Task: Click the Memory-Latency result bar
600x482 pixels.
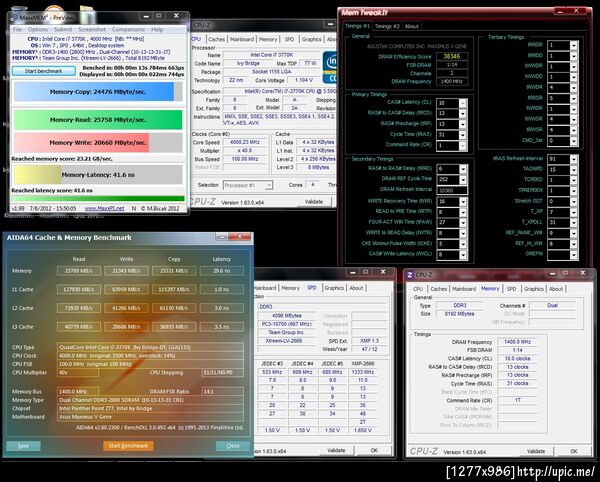Action: (98, 175)
